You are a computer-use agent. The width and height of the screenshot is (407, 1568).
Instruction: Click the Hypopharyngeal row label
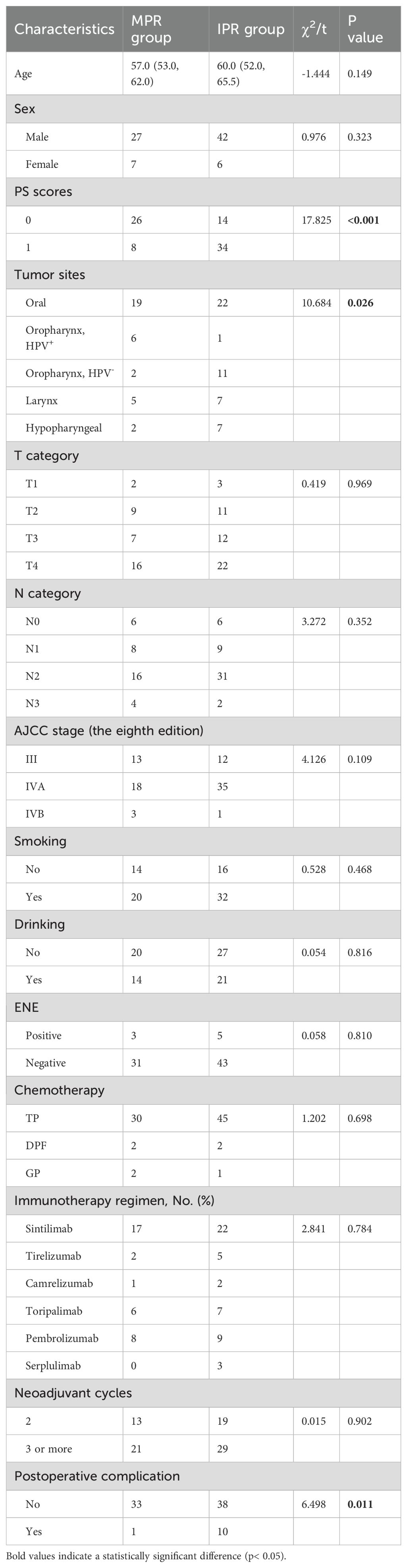pos(64,428)
